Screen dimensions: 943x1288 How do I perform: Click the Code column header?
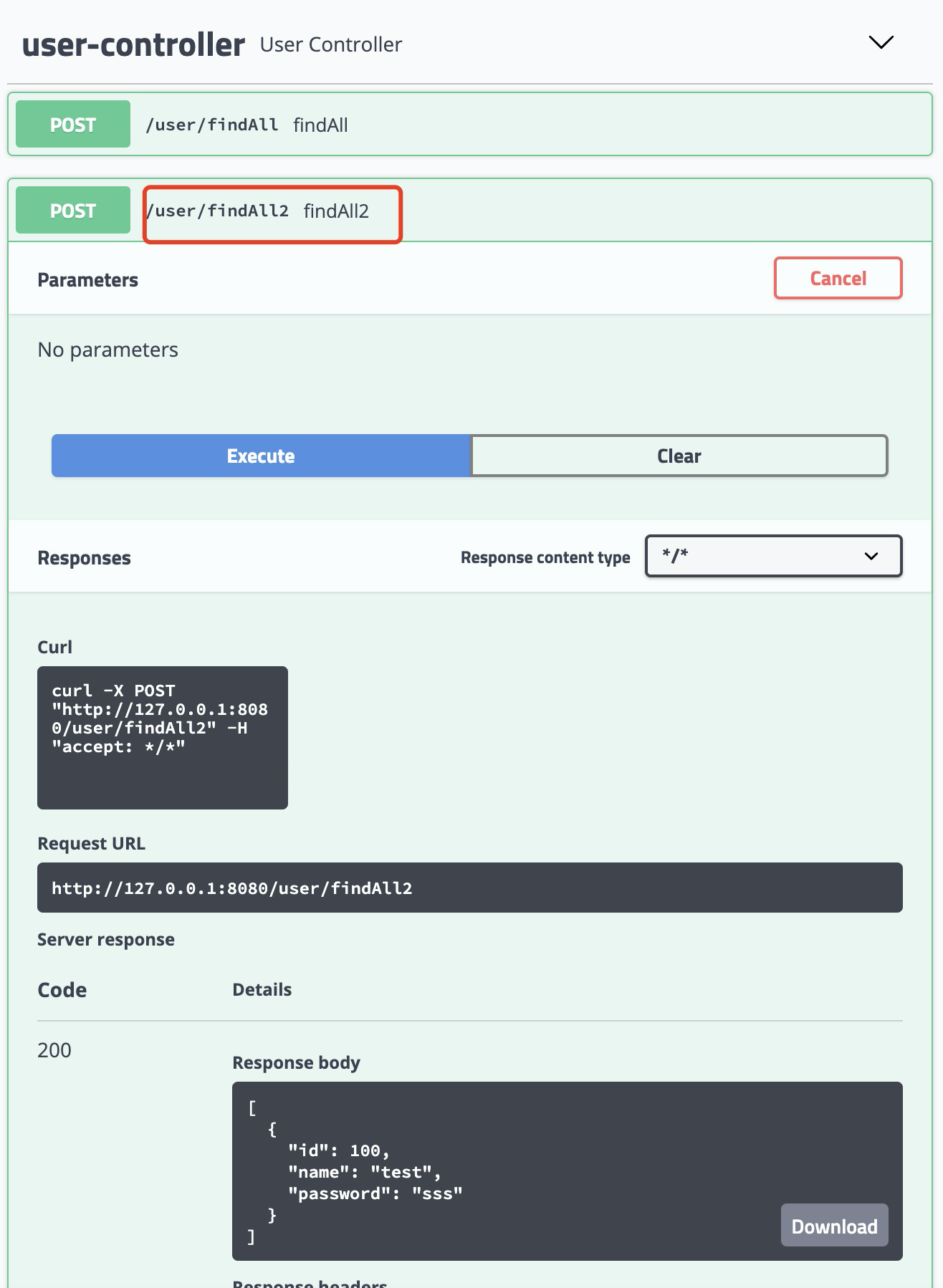coord(62,989)
